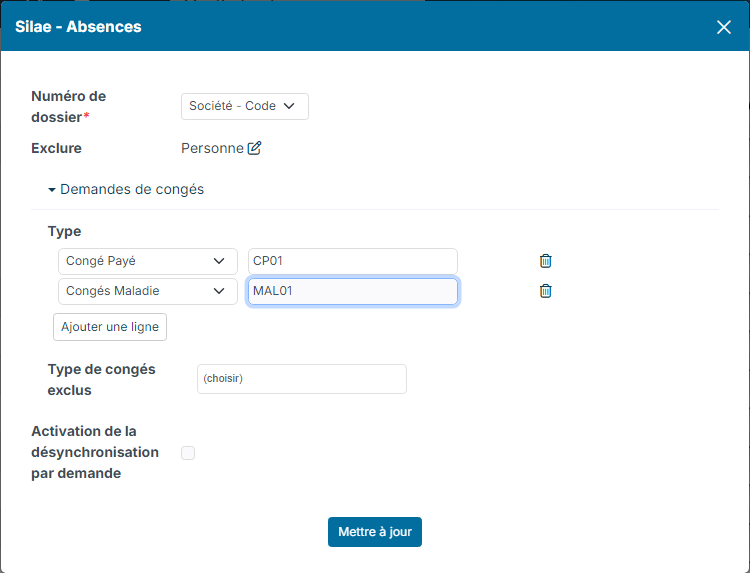Click the Exclure label
Viewport: 750px width, 573px height.
(x=56, y=148)
